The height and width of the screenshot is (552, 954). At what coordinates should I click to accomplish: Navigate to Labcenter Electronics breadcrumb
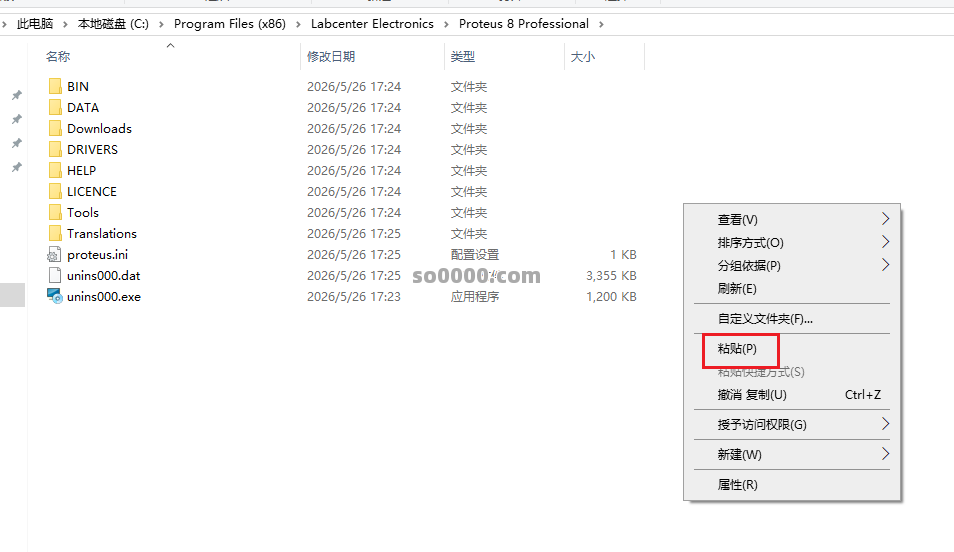(x=372, y=24)
